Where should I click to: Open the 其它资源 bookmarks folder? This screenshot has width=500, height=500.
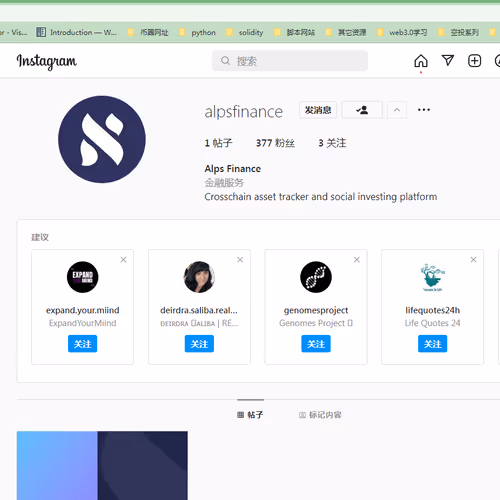[346, 32]
